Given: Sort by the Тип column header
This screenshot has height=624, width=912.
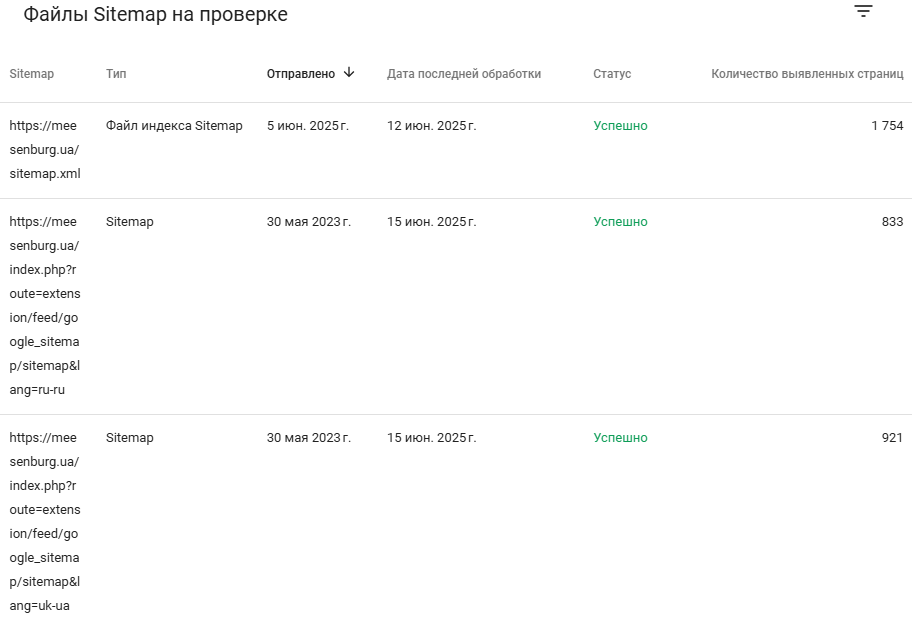Looking at the screenshot, I should tap(116, 74).
